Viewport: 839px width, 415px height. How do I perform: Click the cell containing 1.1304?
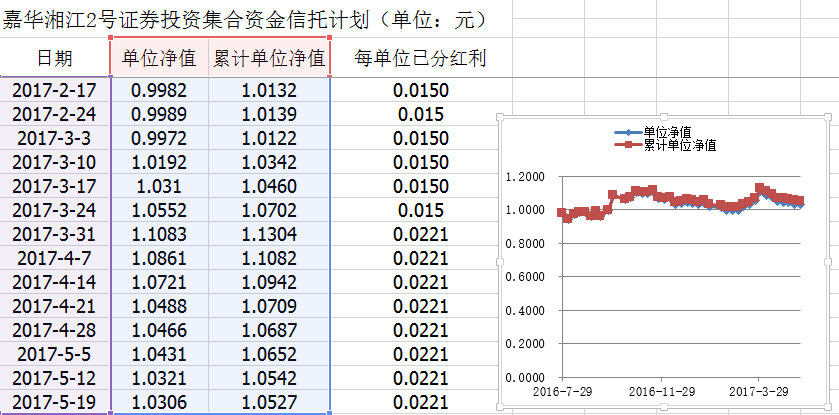pos(270,234)
